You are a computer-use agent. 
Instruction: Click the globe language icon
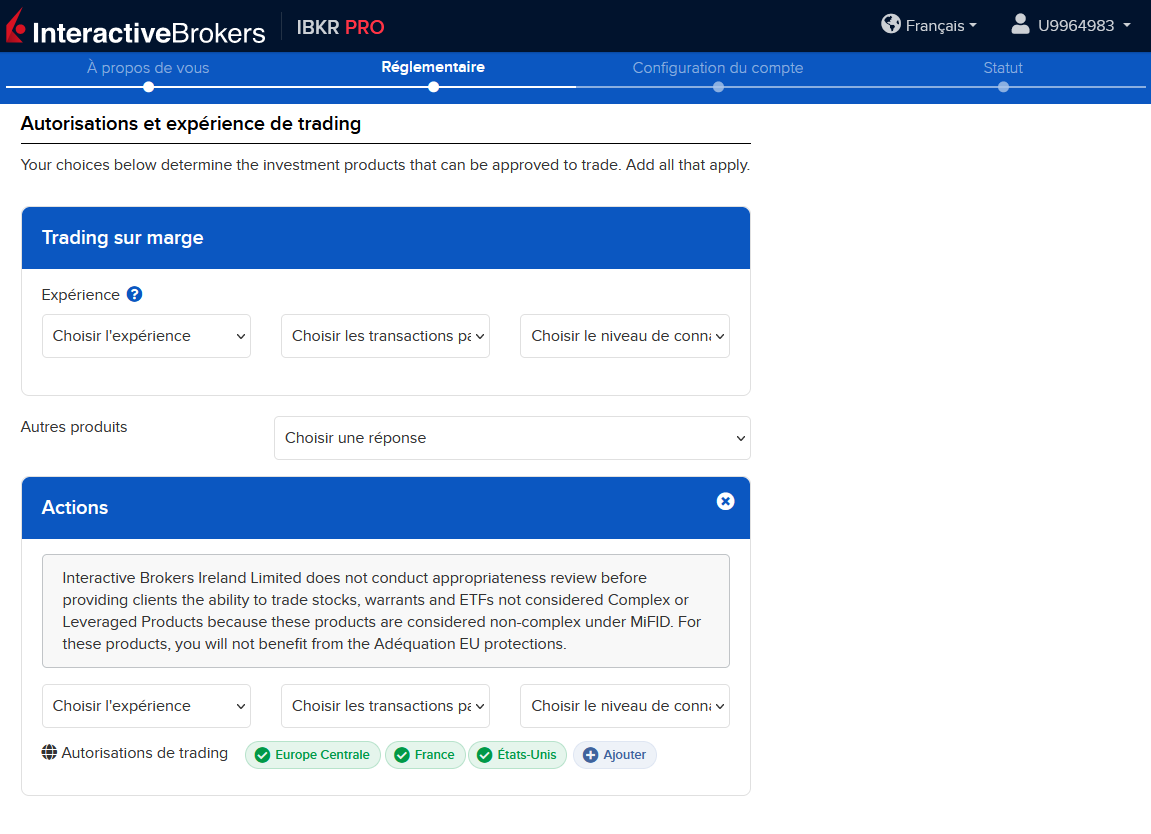[890, 24]
